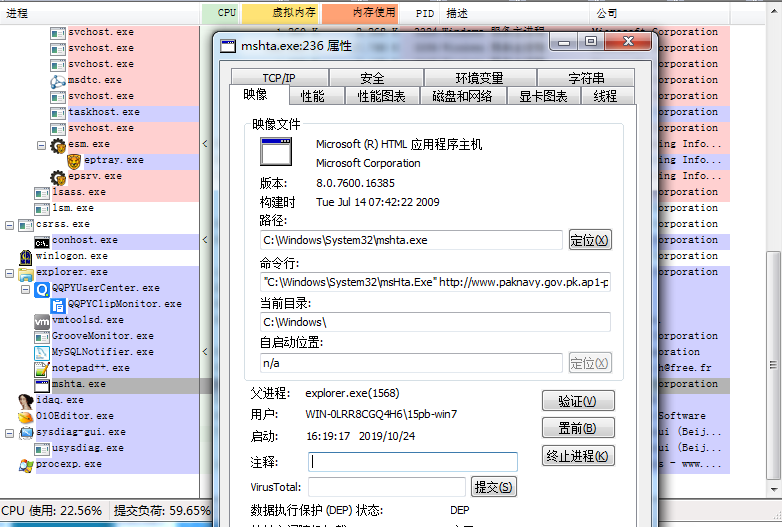Click the properties dialog title bar icon
Image resolution: width=782 pixels, height=527 pixels.
(x=228, y=46)
